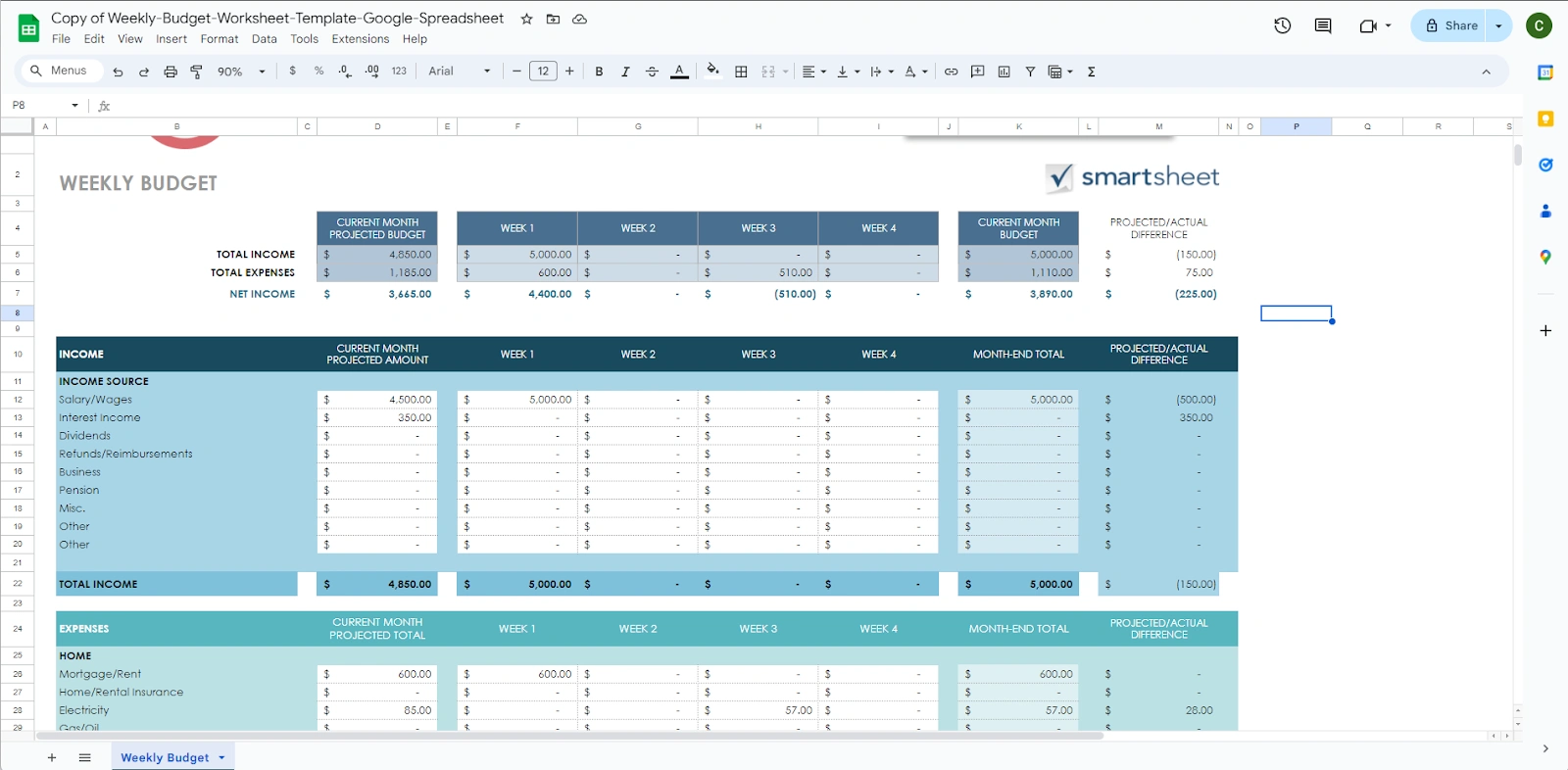This screenshot has height=770, width=1568.
Task: Check the cloud save status icon
Action: [579, 19]
